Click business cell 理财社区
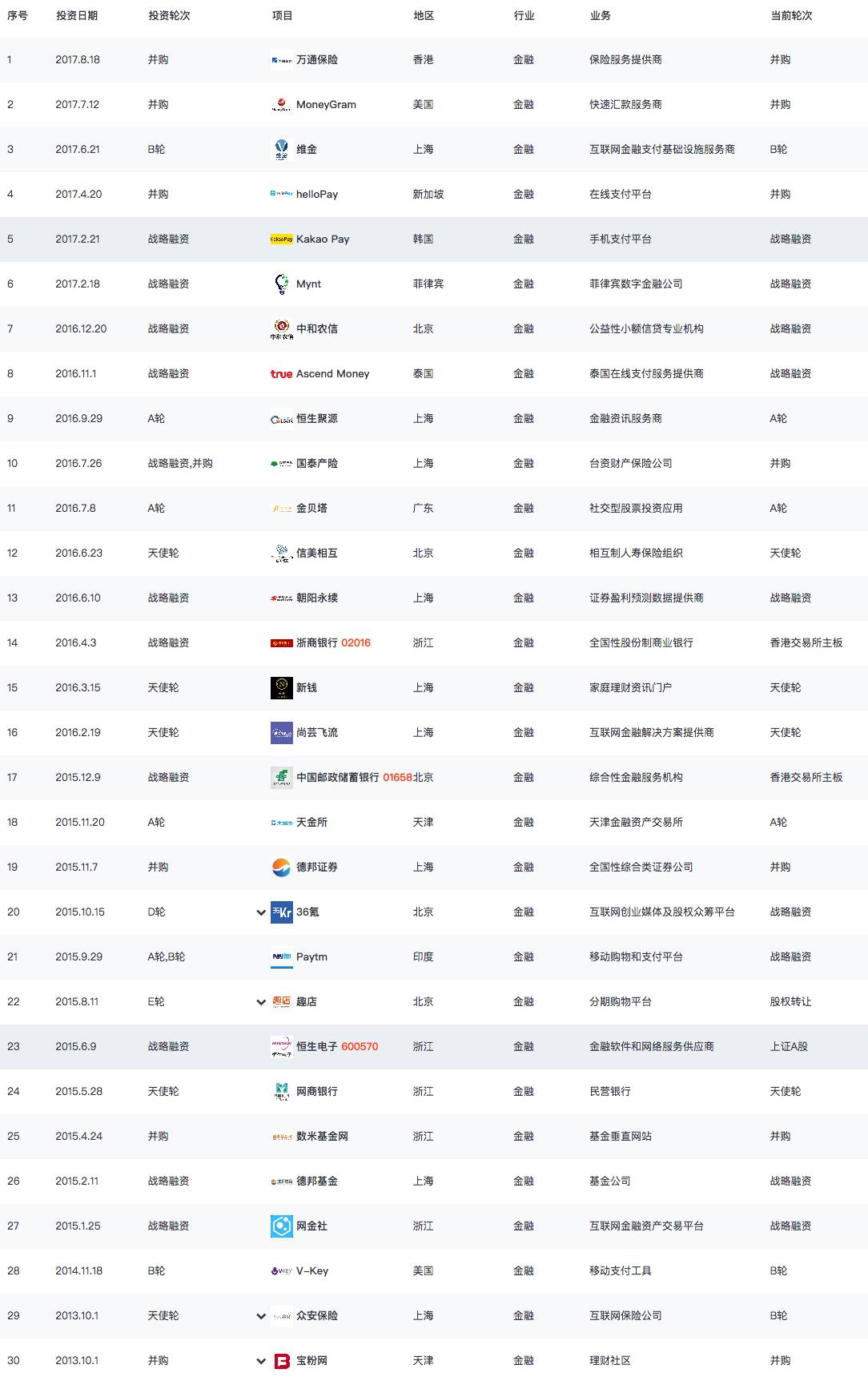The height and width of the screenshot is (1381, 868). [610, 1361]
